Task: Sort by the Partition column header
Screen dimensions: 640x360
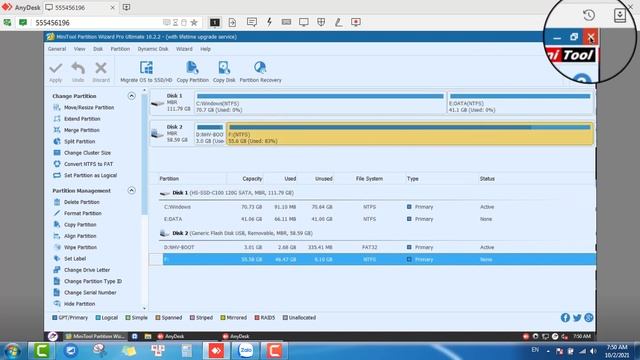Action: pos(169,179)
